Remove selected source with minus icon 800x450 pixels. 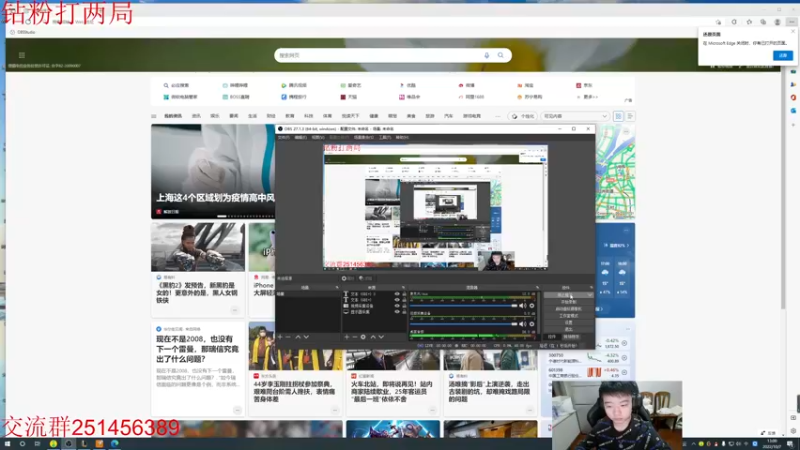pyautogui.click(x=355, y=337)
